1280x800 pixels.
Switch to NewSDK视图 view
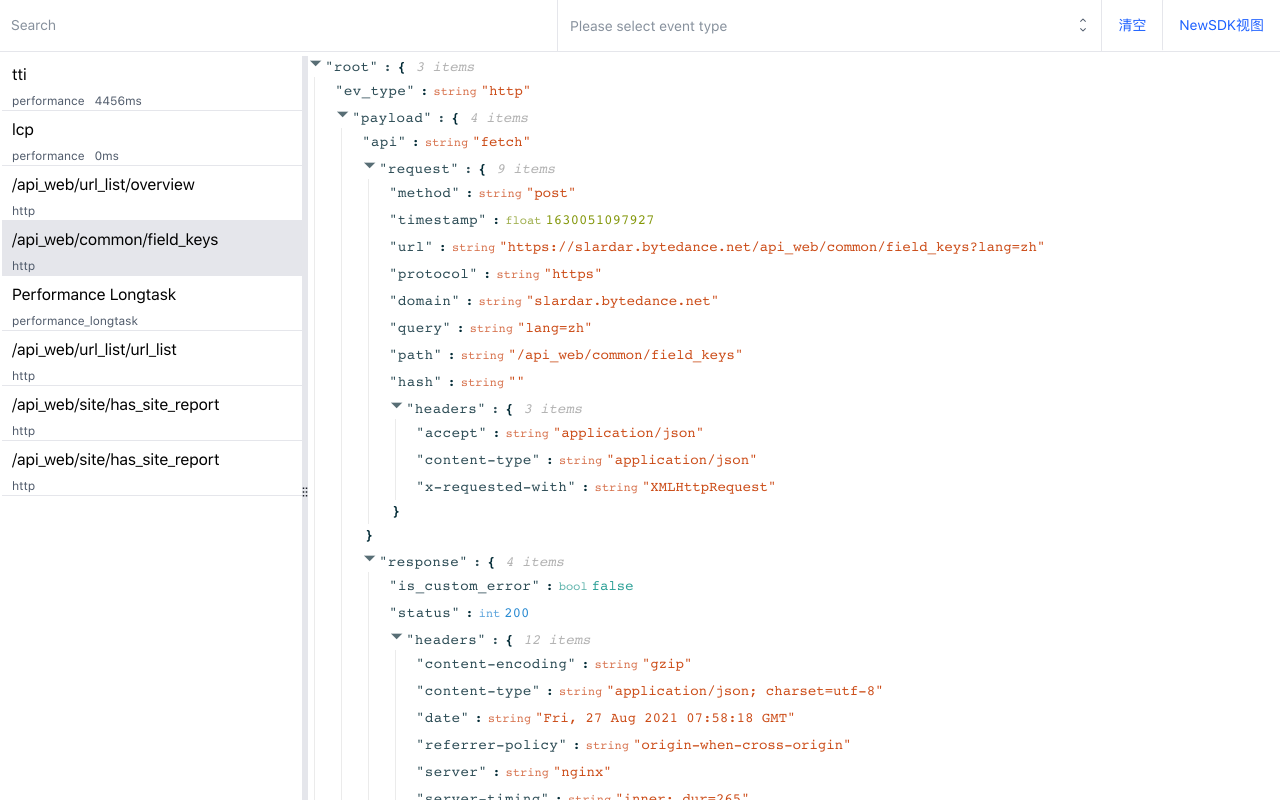point(1221,26)
